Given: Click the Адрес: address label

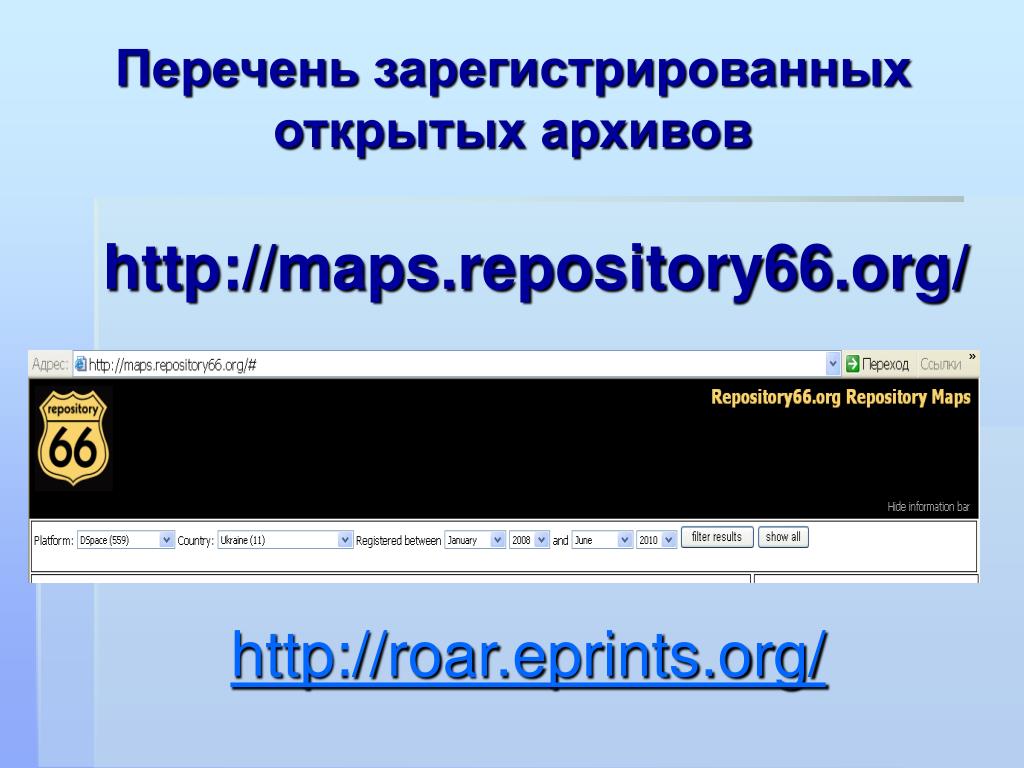Looking at the screenshot, I should (x=50, y=364).
